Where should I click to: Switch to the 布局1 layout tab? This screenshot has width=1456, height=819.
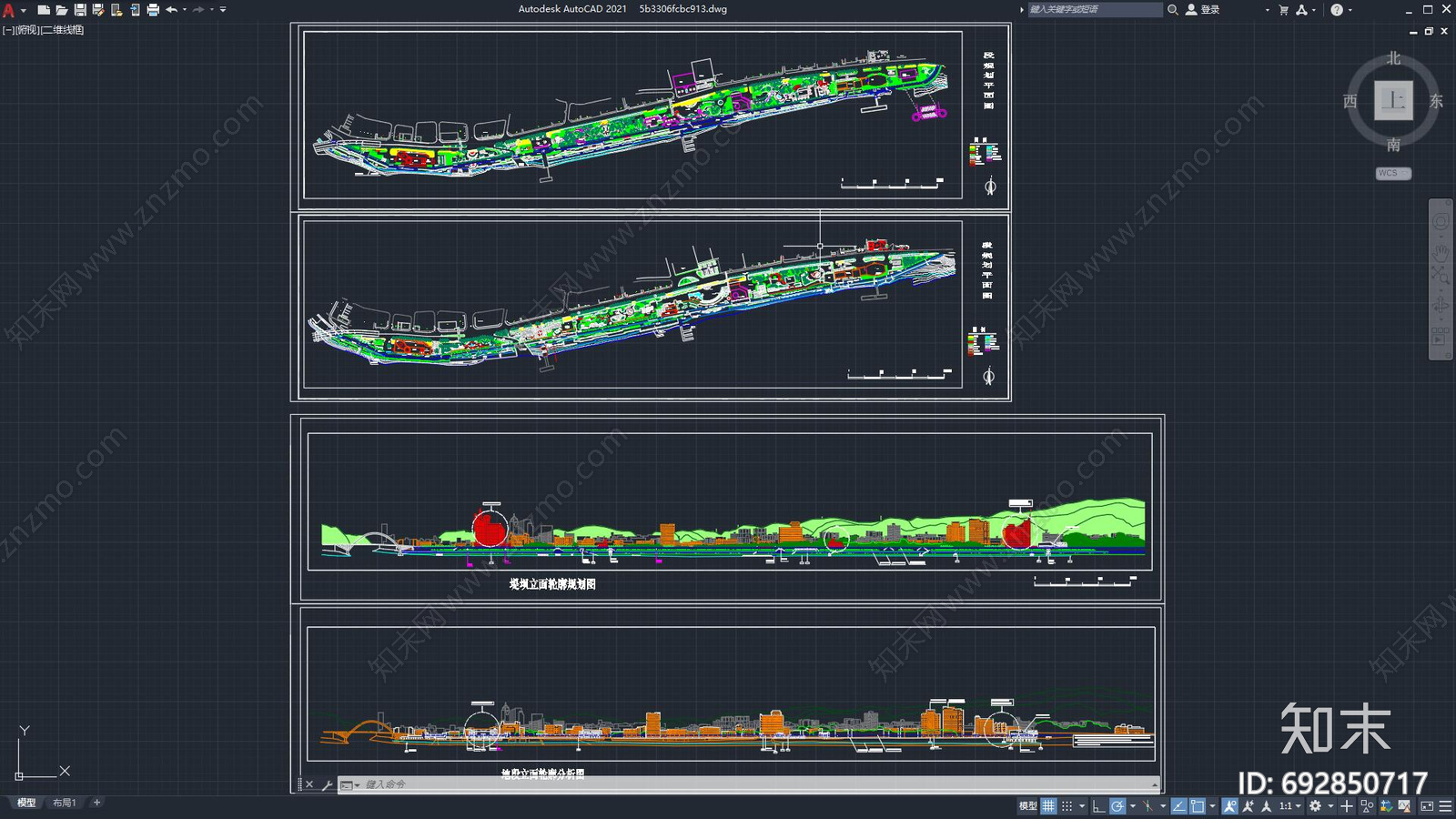pyautogui.click(x=64, y=803)
